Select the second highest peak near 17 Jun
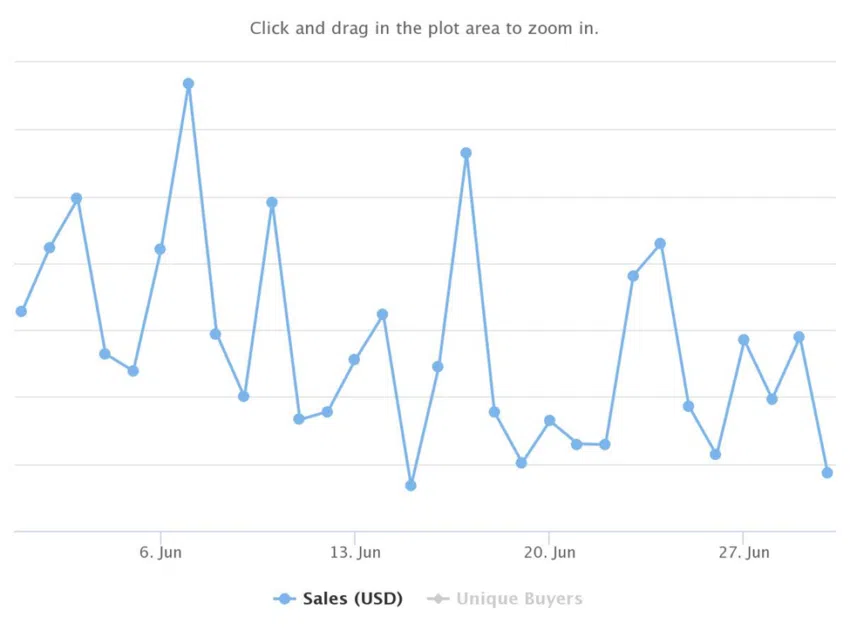Screen dimensions: 850x637 click(466, 153)
